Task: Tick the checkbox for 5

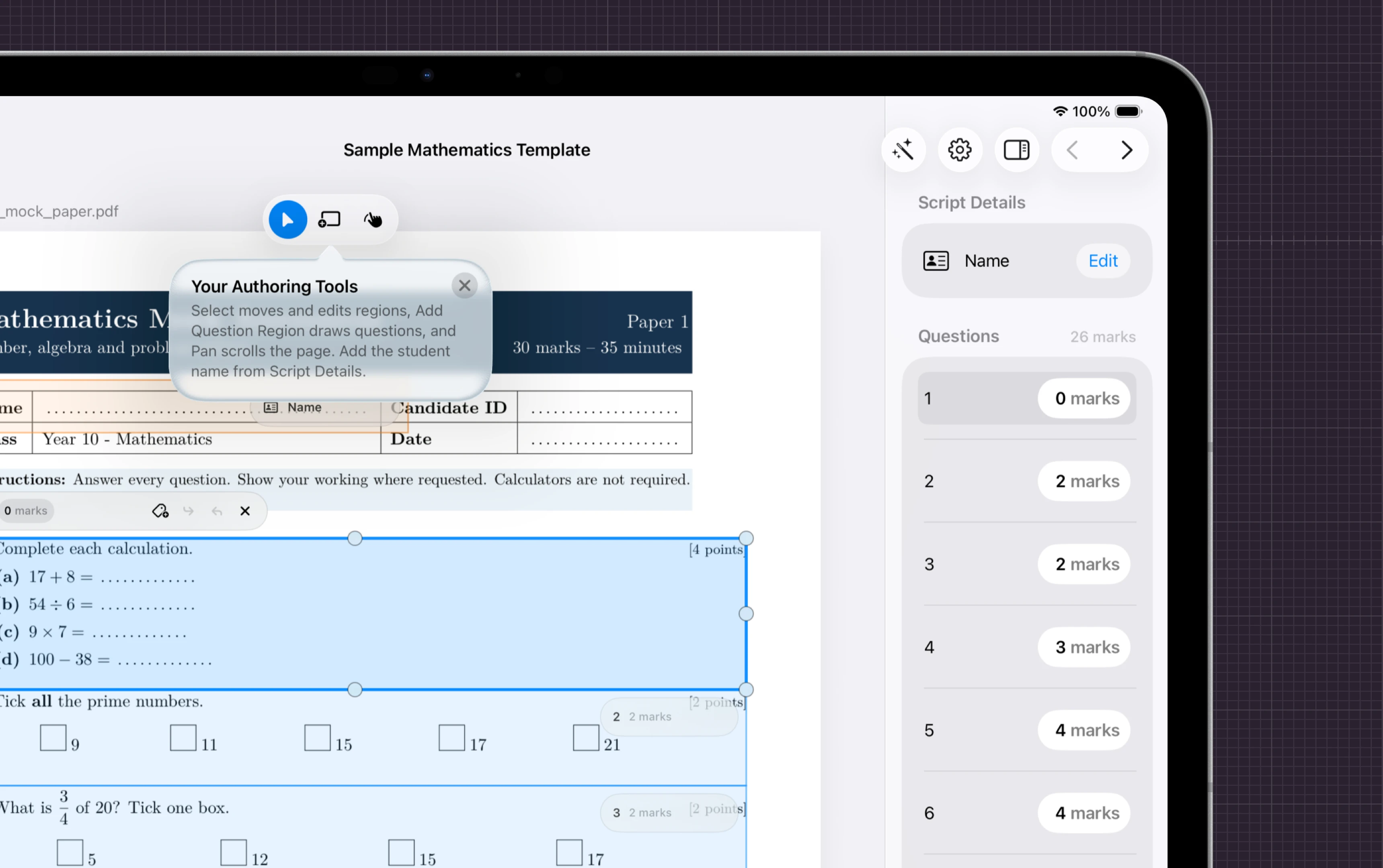Action: click(70, 853)
